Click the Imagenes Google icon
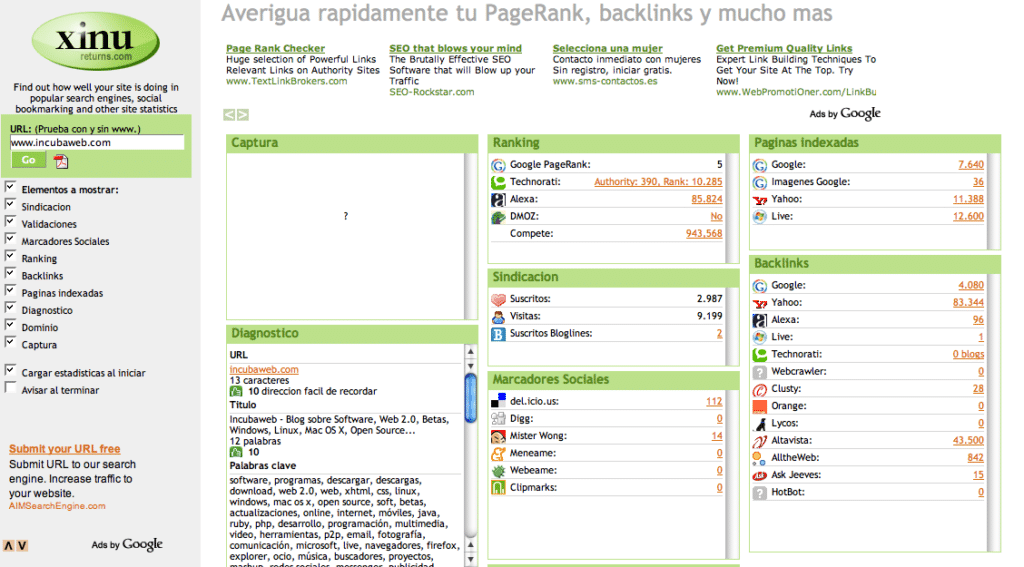Image resolution: width=1024 pixels, height=567 pixels. pyautogui.click(x=760, y=182)
